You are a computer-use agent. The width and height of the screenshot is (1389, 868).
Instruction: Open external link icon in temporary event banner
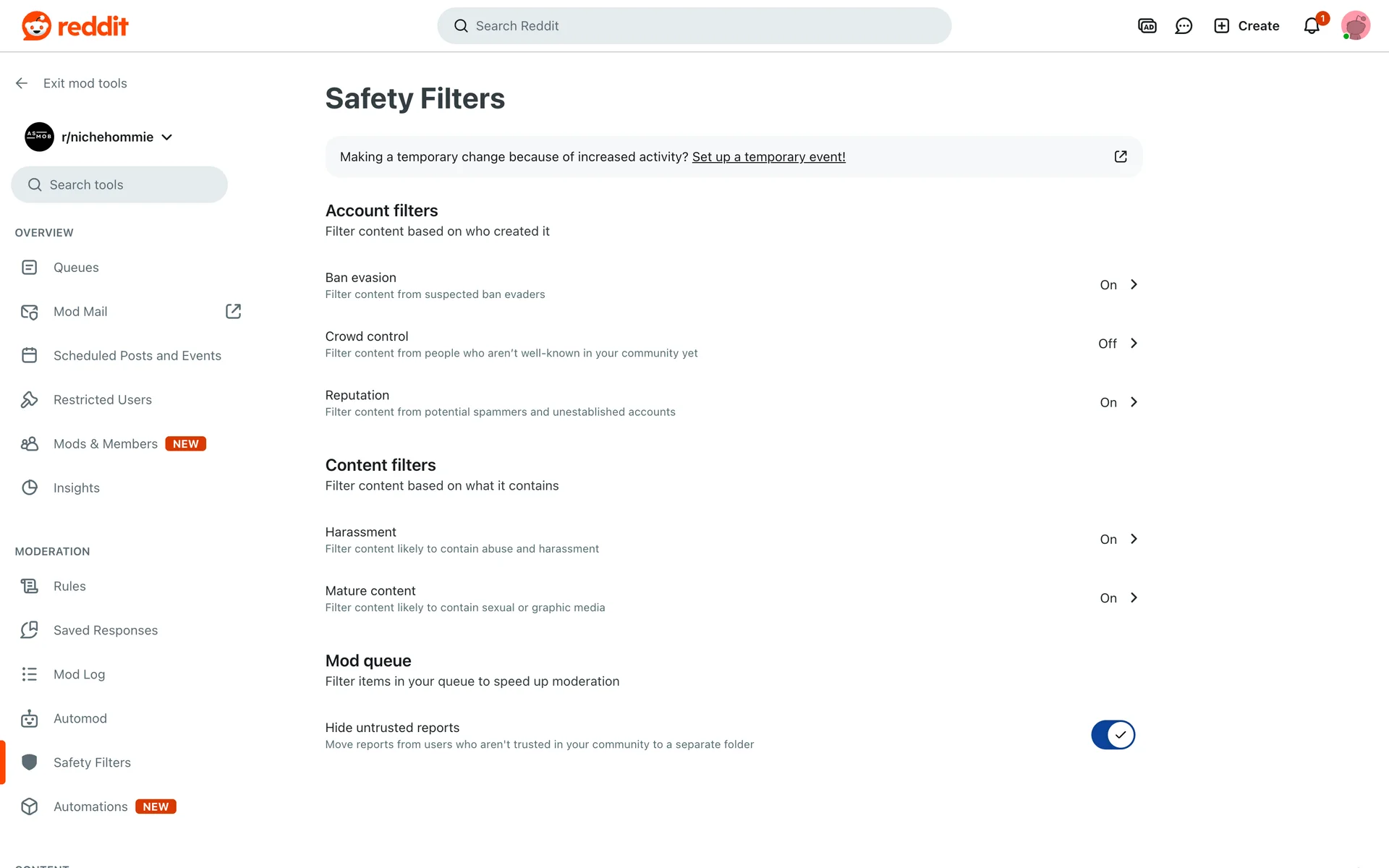(1121, 157)
